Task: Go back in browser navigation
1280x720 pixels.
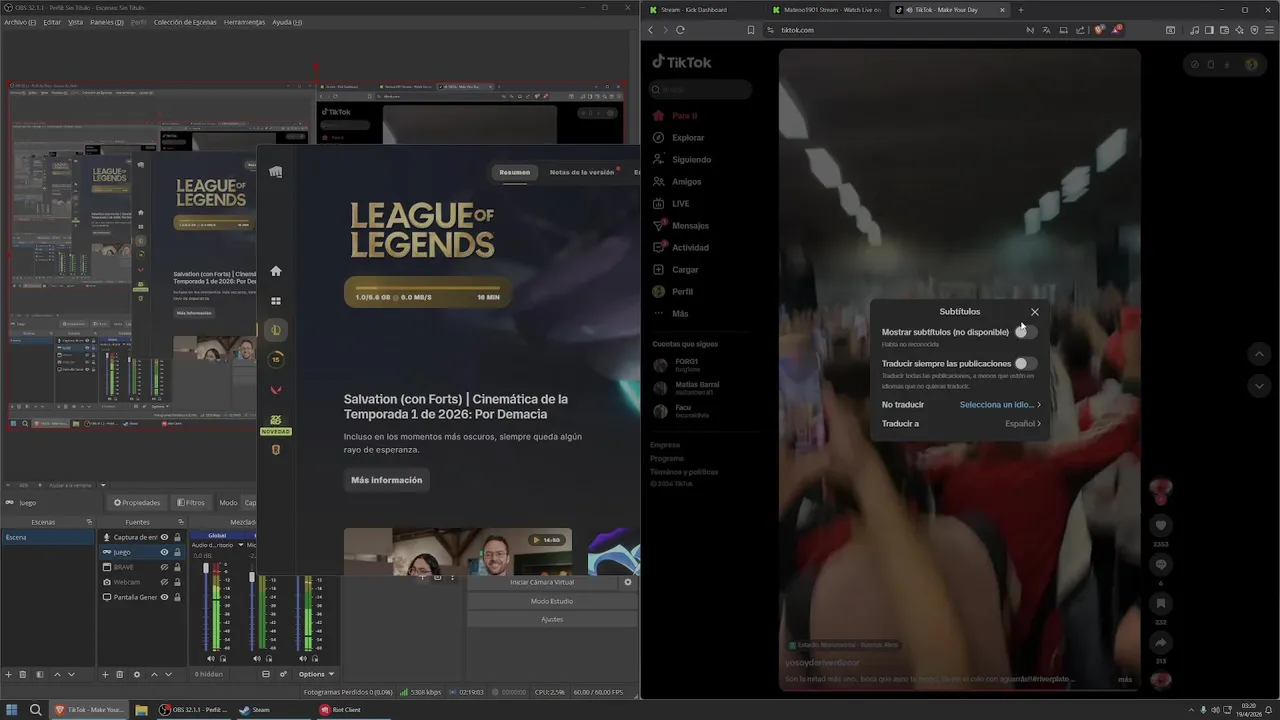Action: (650, 30)
